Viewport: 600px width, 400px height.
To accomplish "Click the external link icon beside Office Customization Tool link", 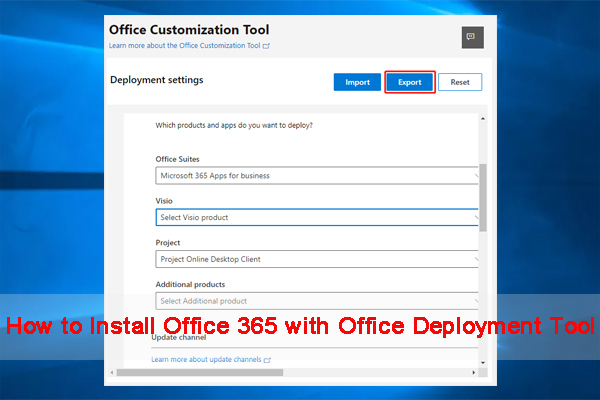I will (x=266, y=46).
